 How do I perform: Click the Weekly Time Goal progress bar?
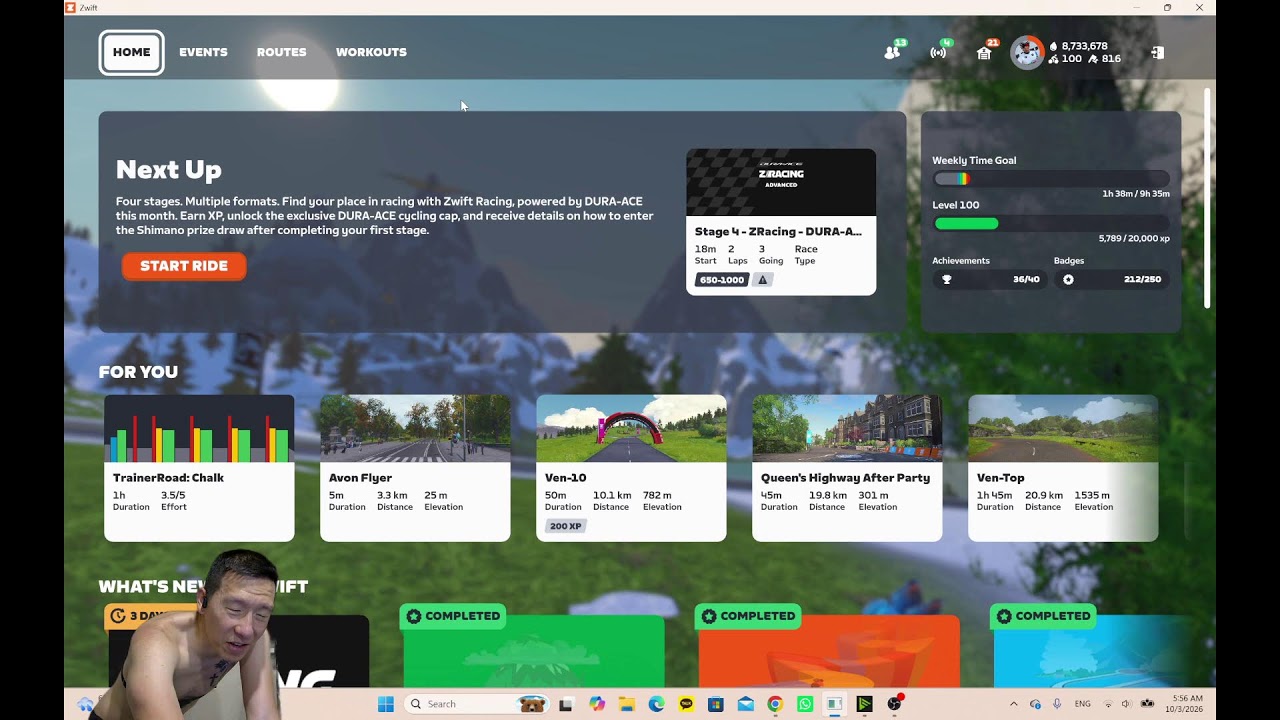point(1051,179)
